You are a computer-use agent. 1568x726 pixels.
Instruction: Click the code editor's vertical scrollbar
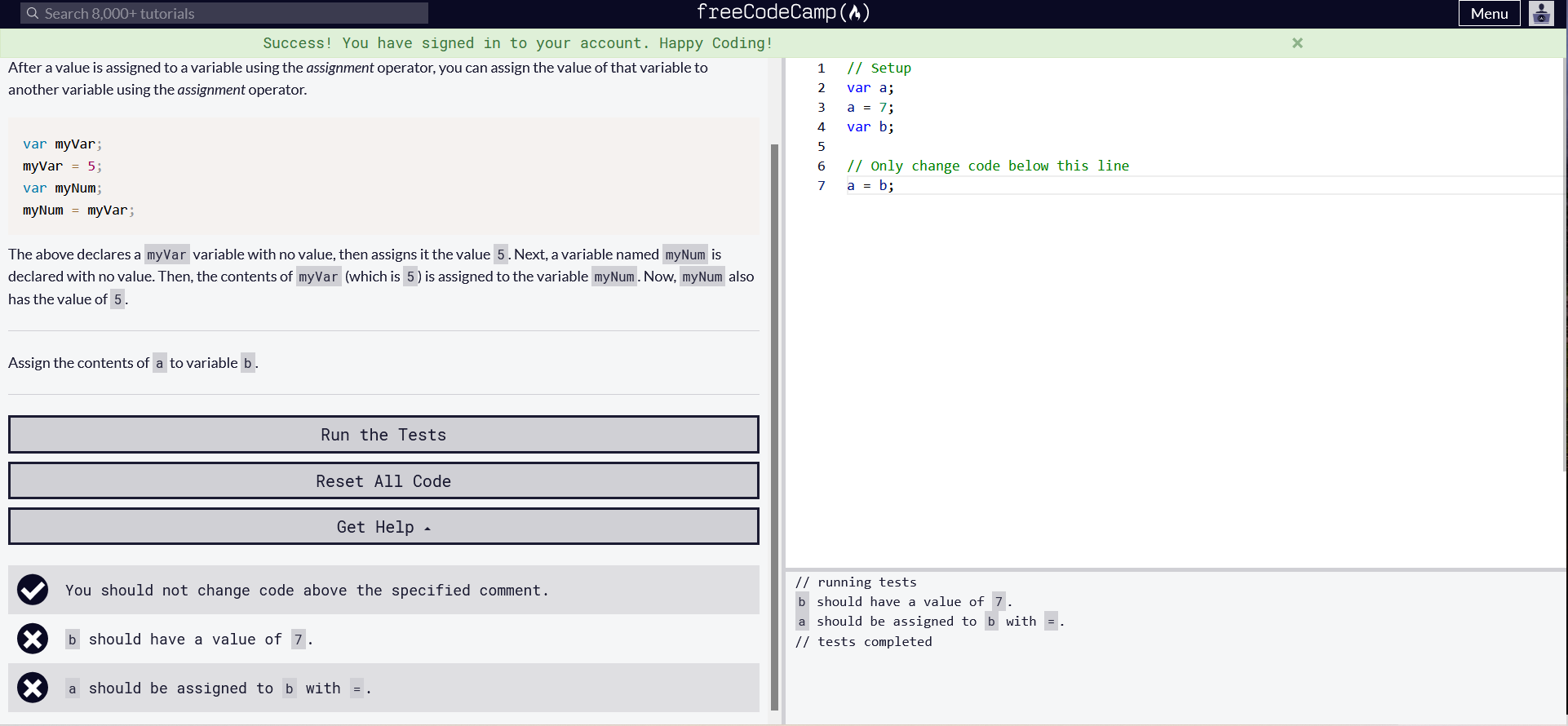1563,264
